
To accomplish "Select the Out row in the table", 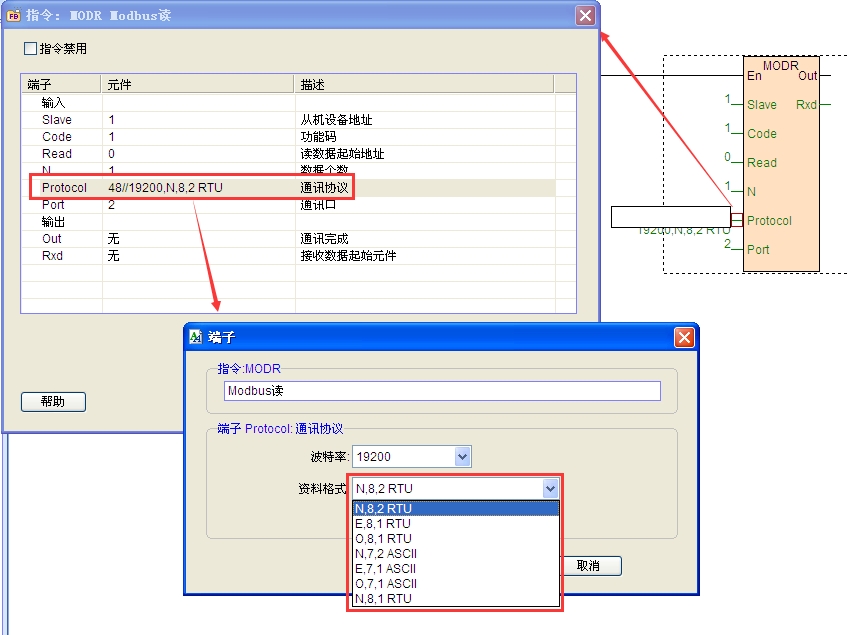I will [x=288, y=239].
